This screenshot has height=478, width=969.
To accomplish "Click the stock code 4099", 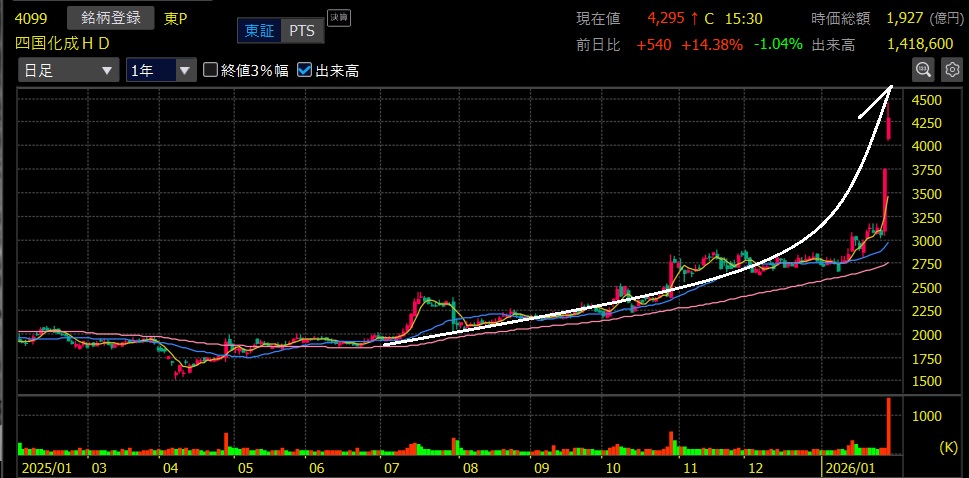I will point(31,18).
